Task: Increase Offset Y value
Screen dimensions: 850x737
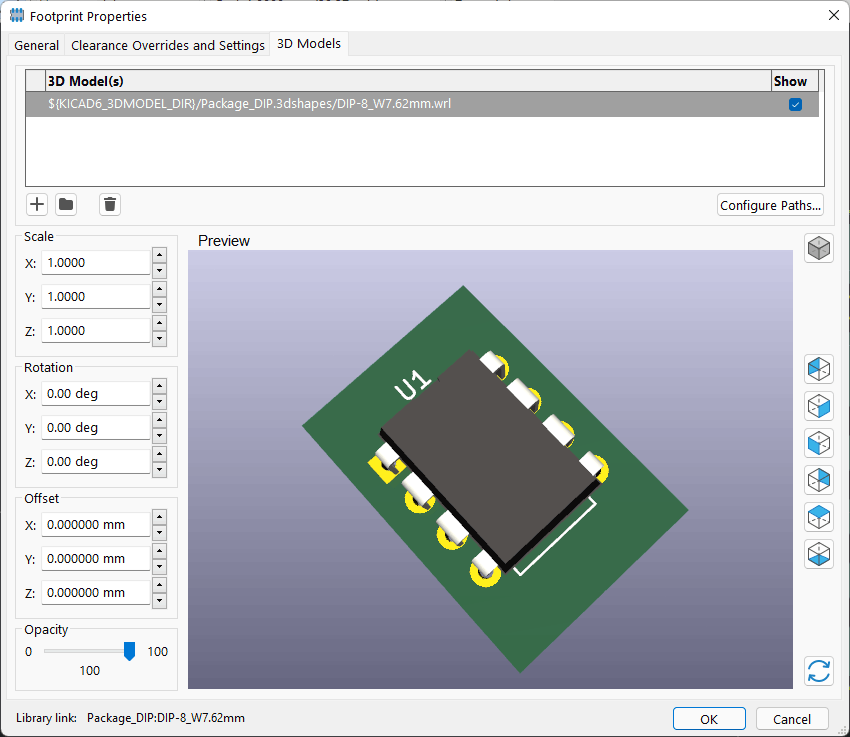Action: (159, 551)
